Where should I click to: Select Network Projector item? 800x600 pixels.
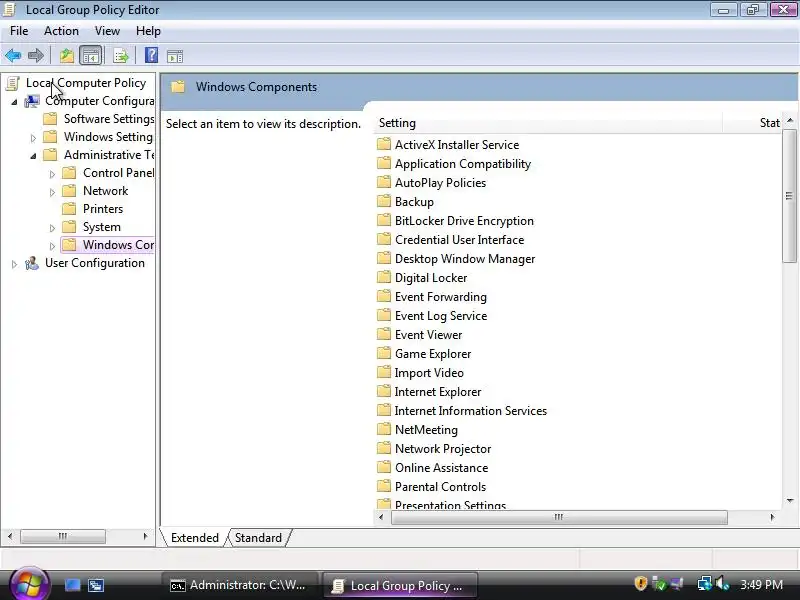(443, 449)
